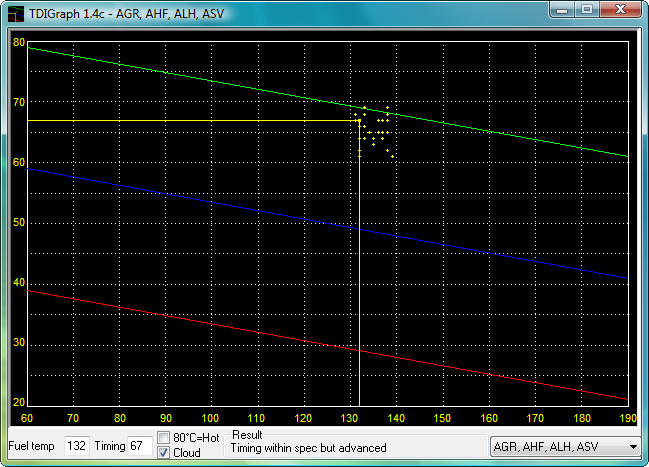Click the 190 label on horizontal axis
649x467 pixels.
pos(625,417)
